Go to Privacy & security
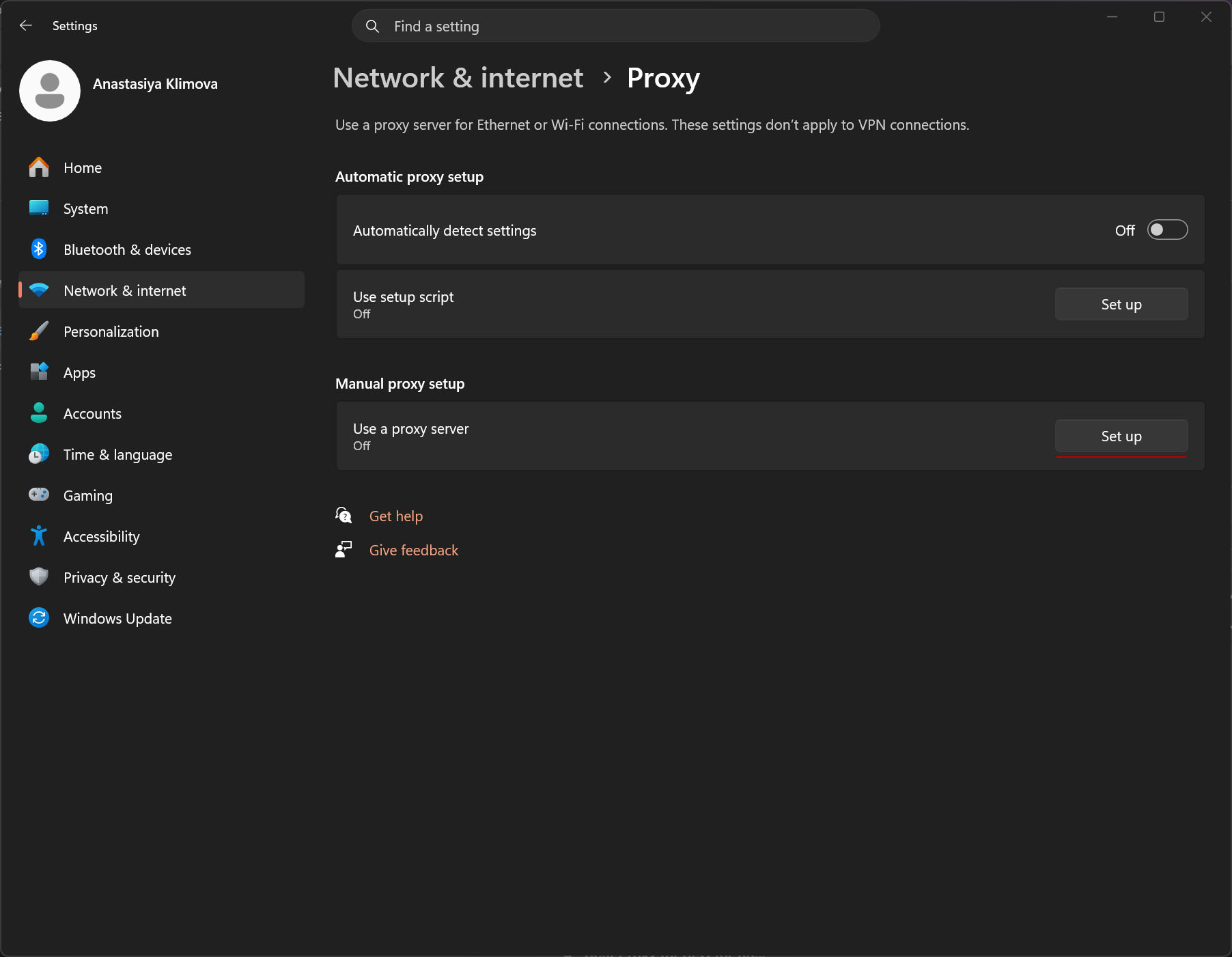Screen dimensions: 1232x957 point(162,577)
